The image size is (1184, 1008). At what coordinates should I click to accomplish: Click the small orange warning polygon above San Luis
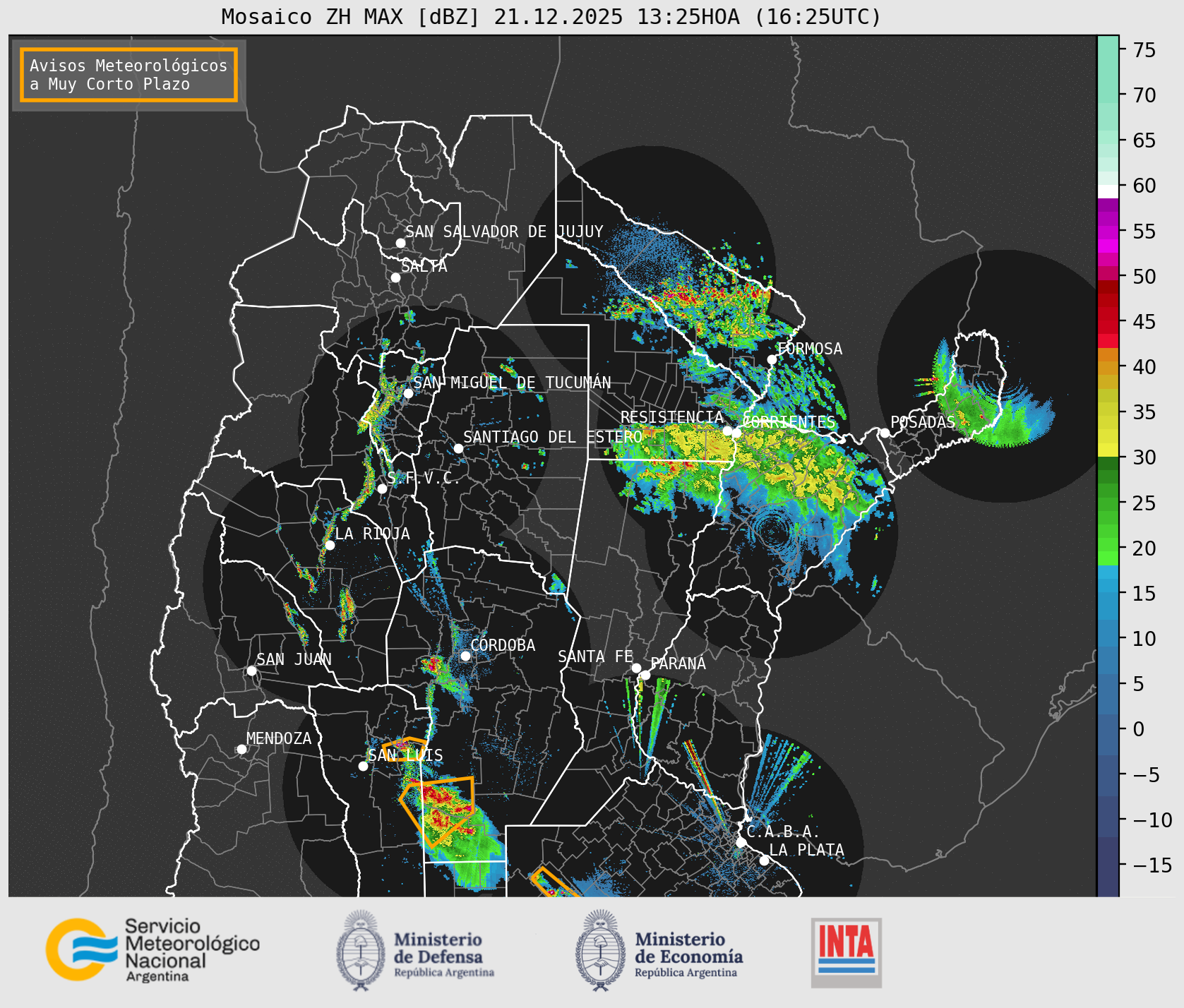coord(405,749)
